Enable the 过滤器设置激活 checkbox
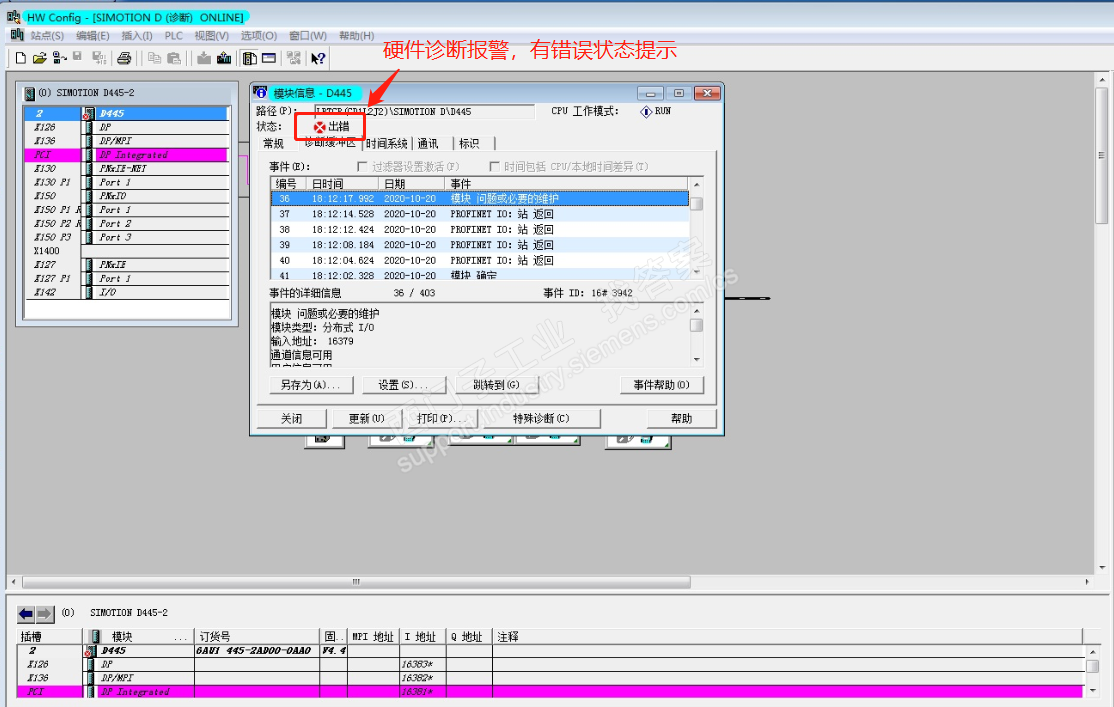Viewport: 1114px width, 707px height. click(362, 166)
